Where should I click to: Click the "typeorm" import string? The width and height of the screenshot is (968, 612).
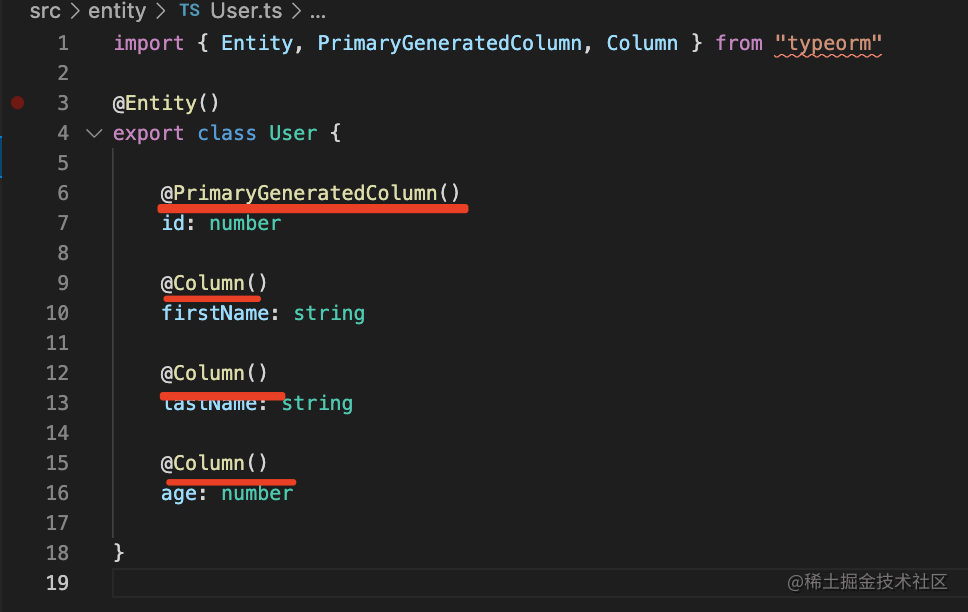pyautogui.click(x=828, y=43)
